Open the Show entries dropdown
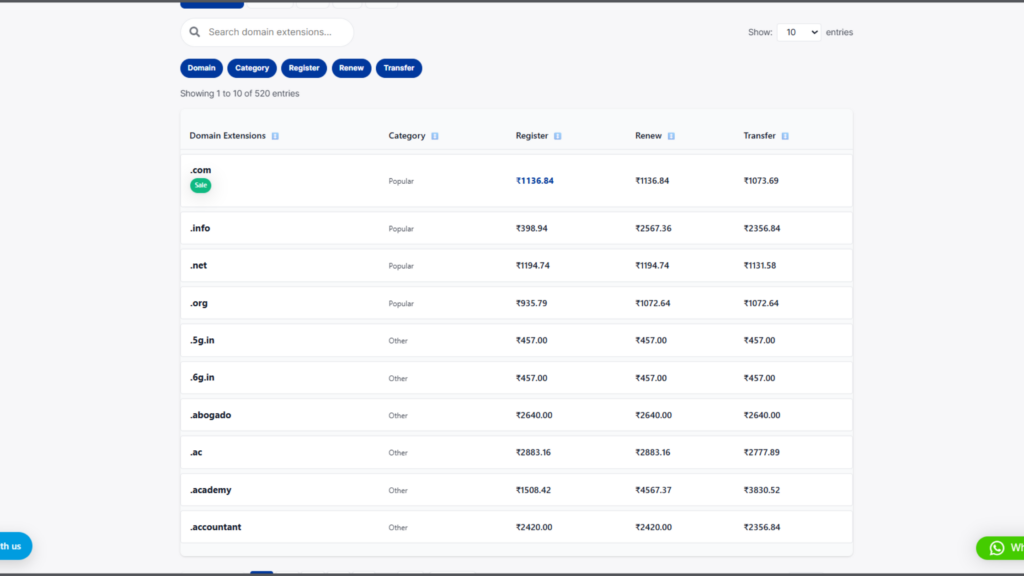The height and width of the screenshot is (576, 1024). coord(798,32)
